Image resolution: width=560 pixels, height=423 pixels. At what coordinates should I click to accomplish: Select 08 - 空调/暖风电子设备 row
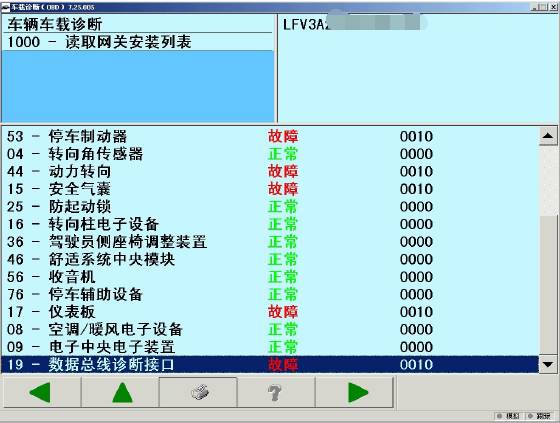point(270,329)
